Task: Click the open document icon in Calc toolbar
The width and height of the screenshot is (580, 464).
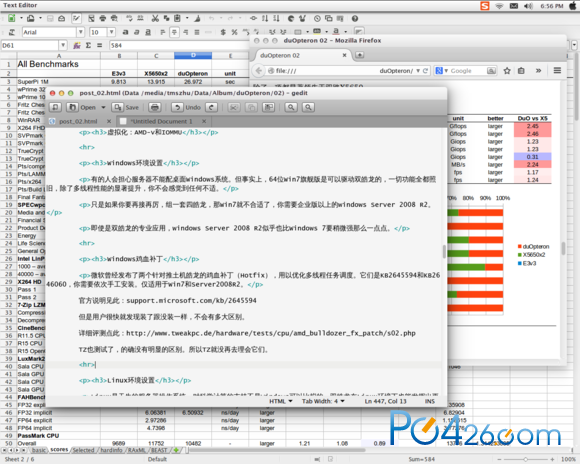Action: pos(31,18)
